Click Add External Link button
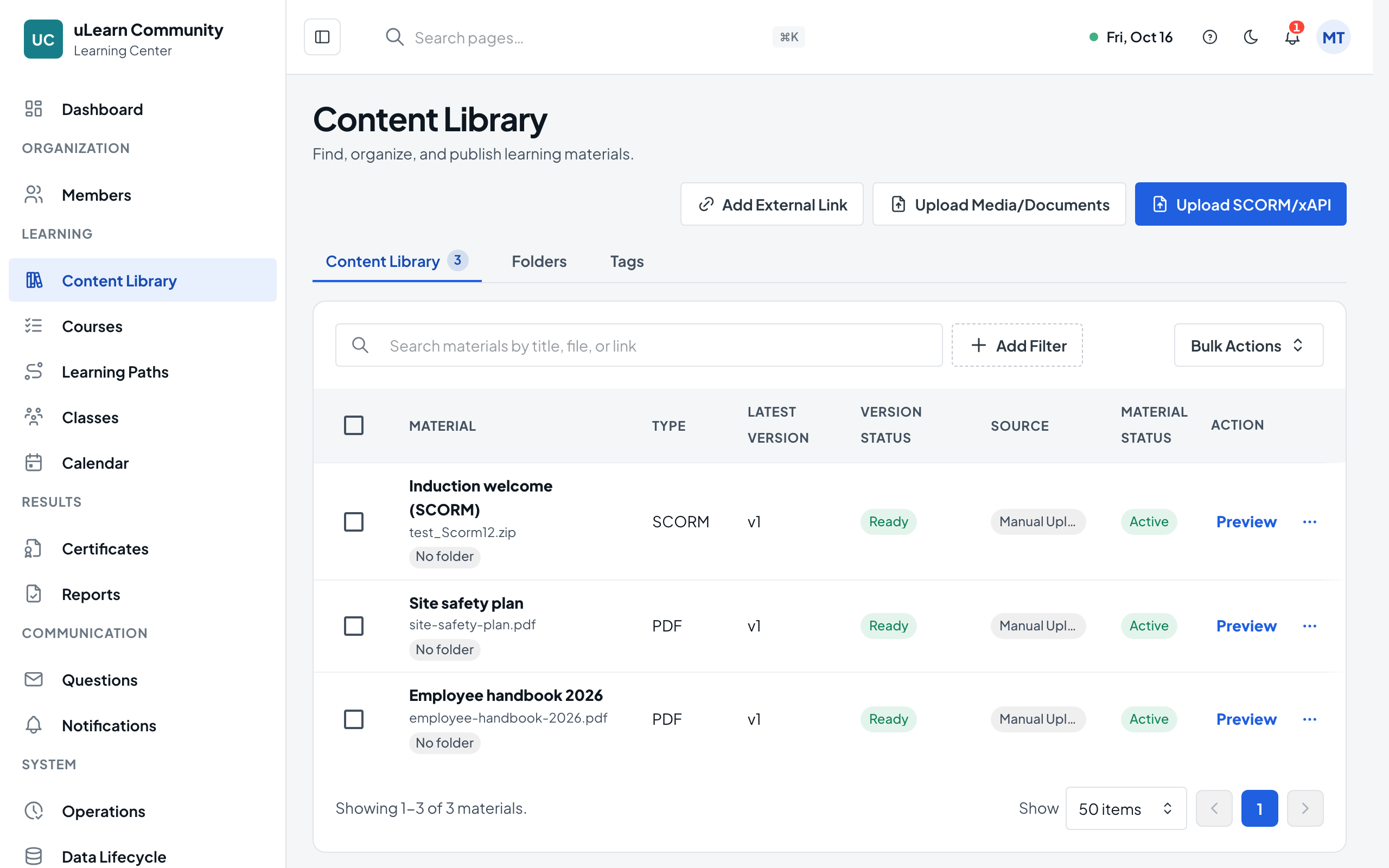The image size is (1389, 868). 772,205
